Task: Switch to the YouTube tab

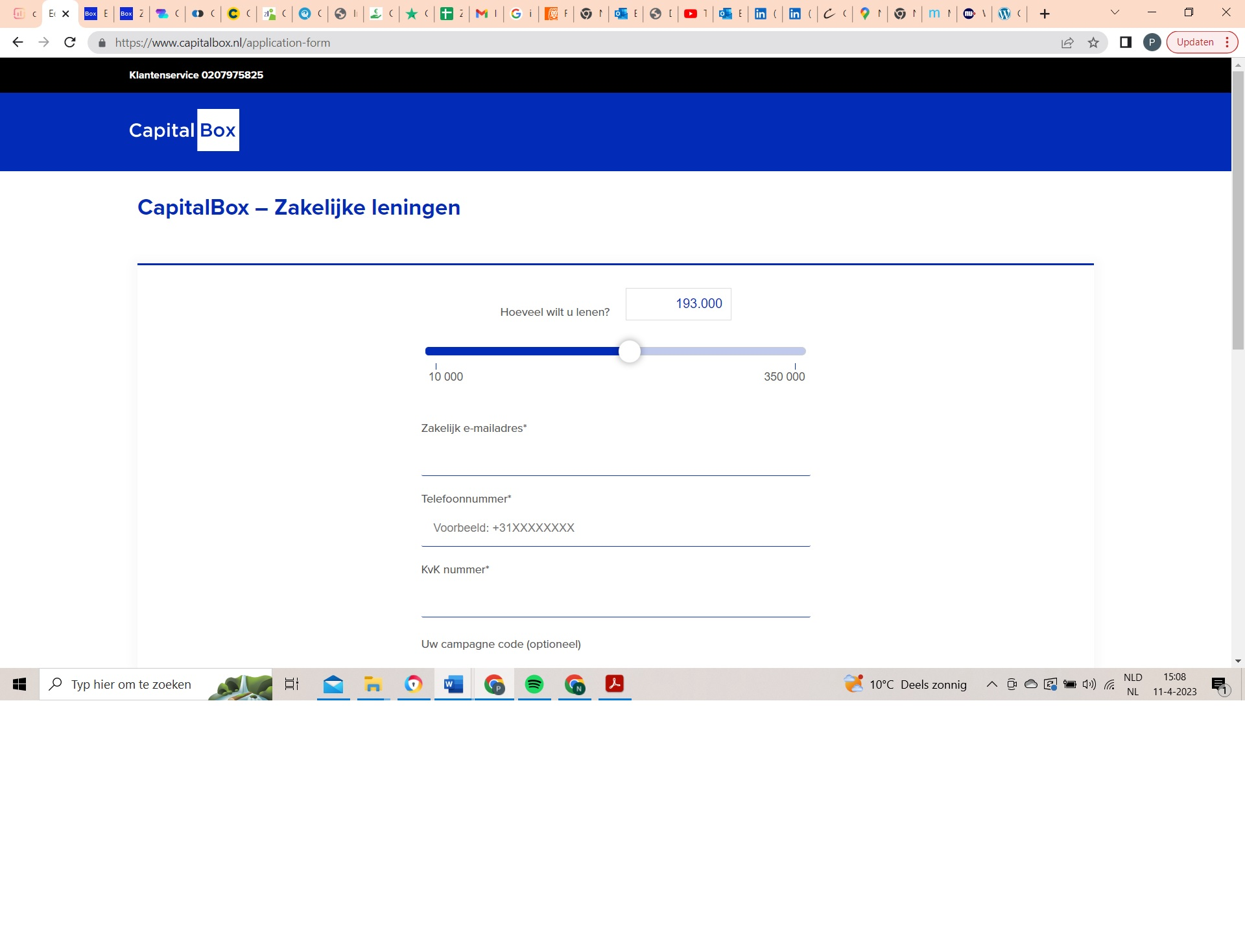Action: click(695, 14)
